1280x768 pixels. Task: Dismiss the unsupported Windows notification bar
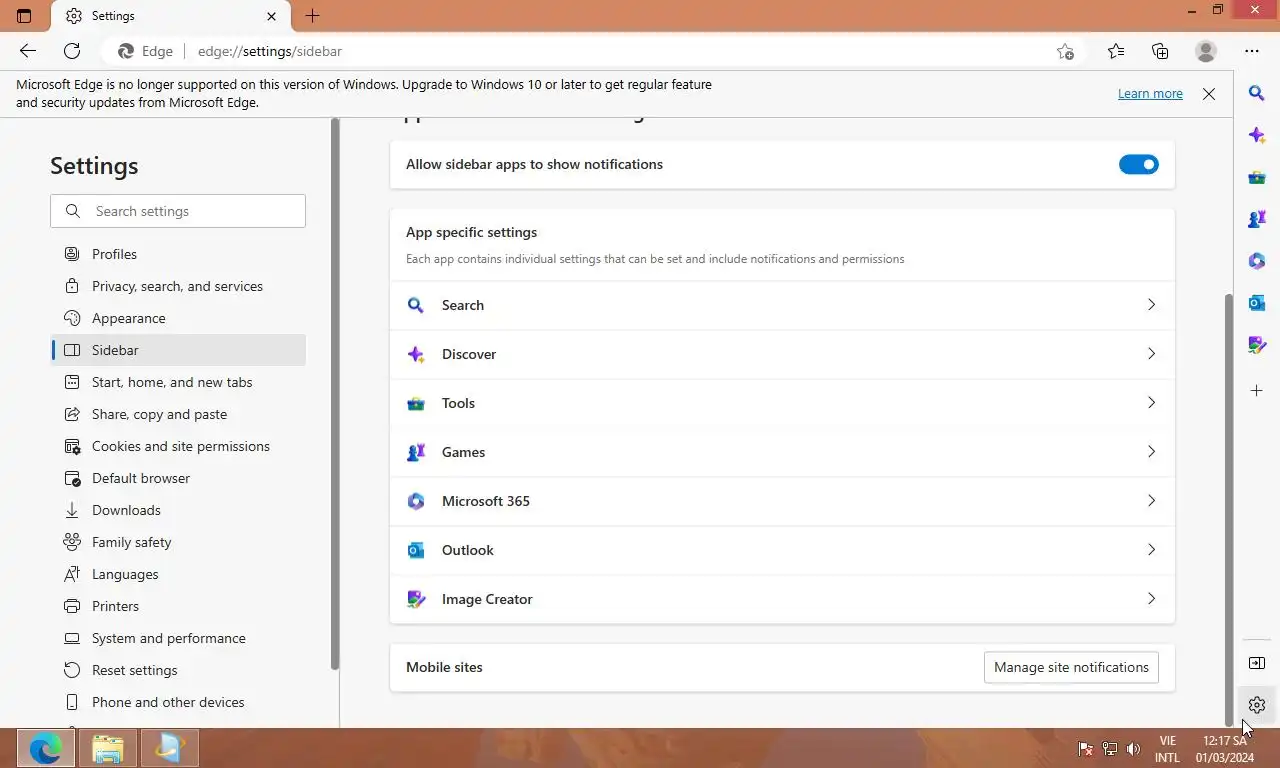[1209, 94]
